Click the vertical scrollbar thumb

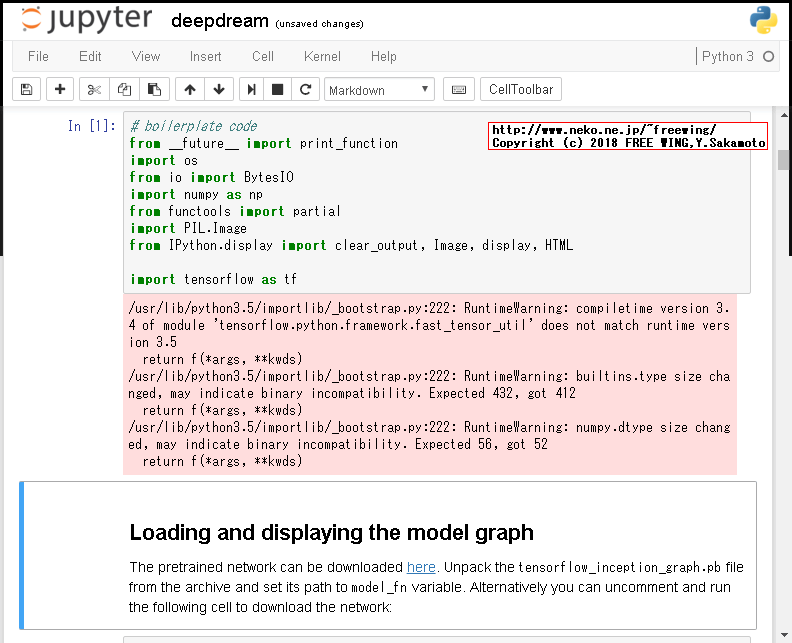point(784,160)
